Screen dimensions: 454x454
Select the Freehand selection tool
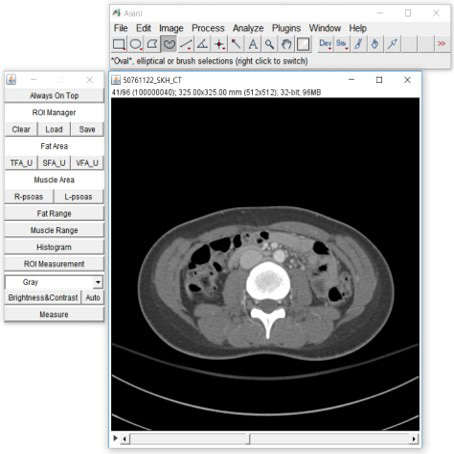[169, 44]
